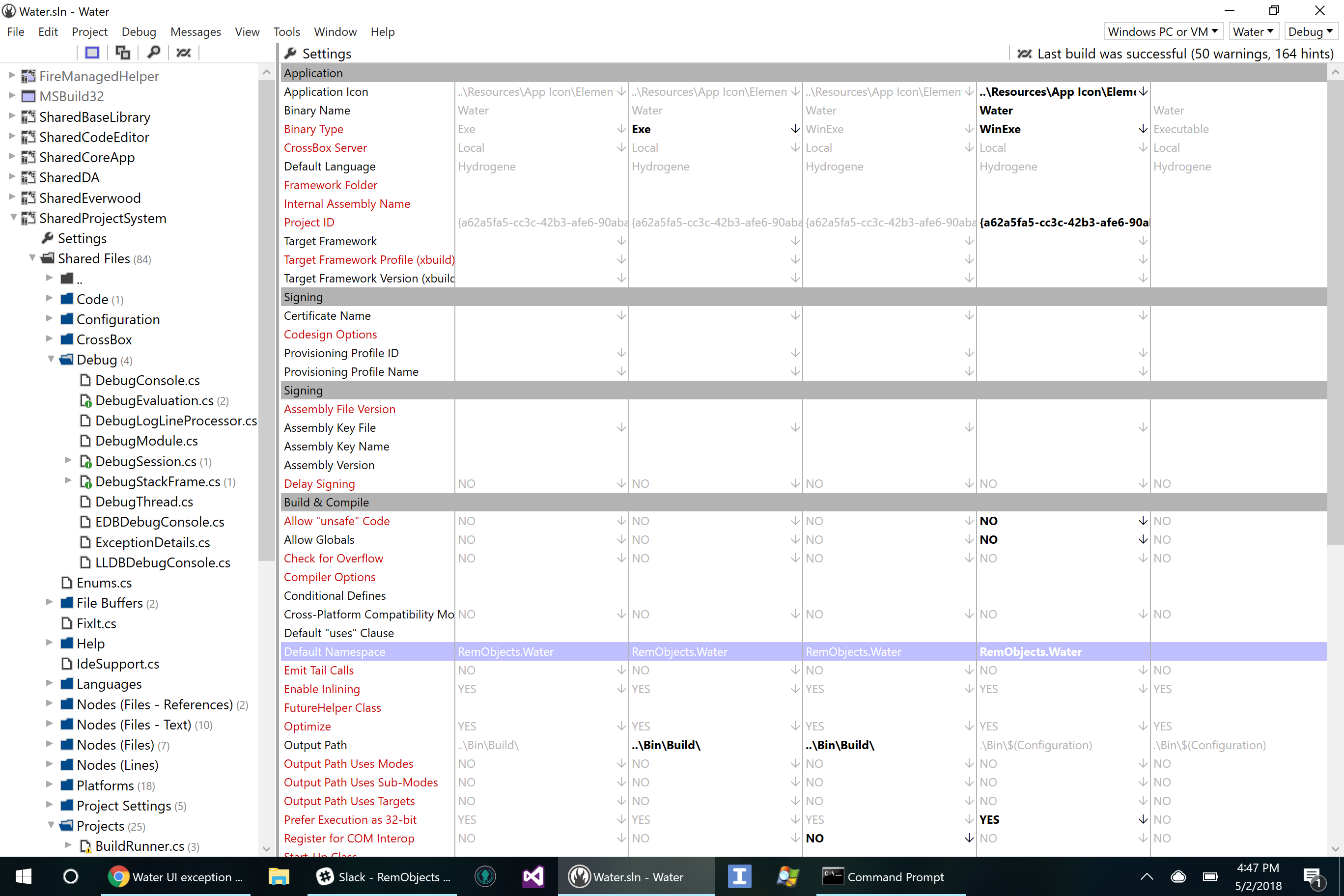The image size is (1344, 896).
Task: Click the Shared Files folder icon
Action: [x=48, y=258]
